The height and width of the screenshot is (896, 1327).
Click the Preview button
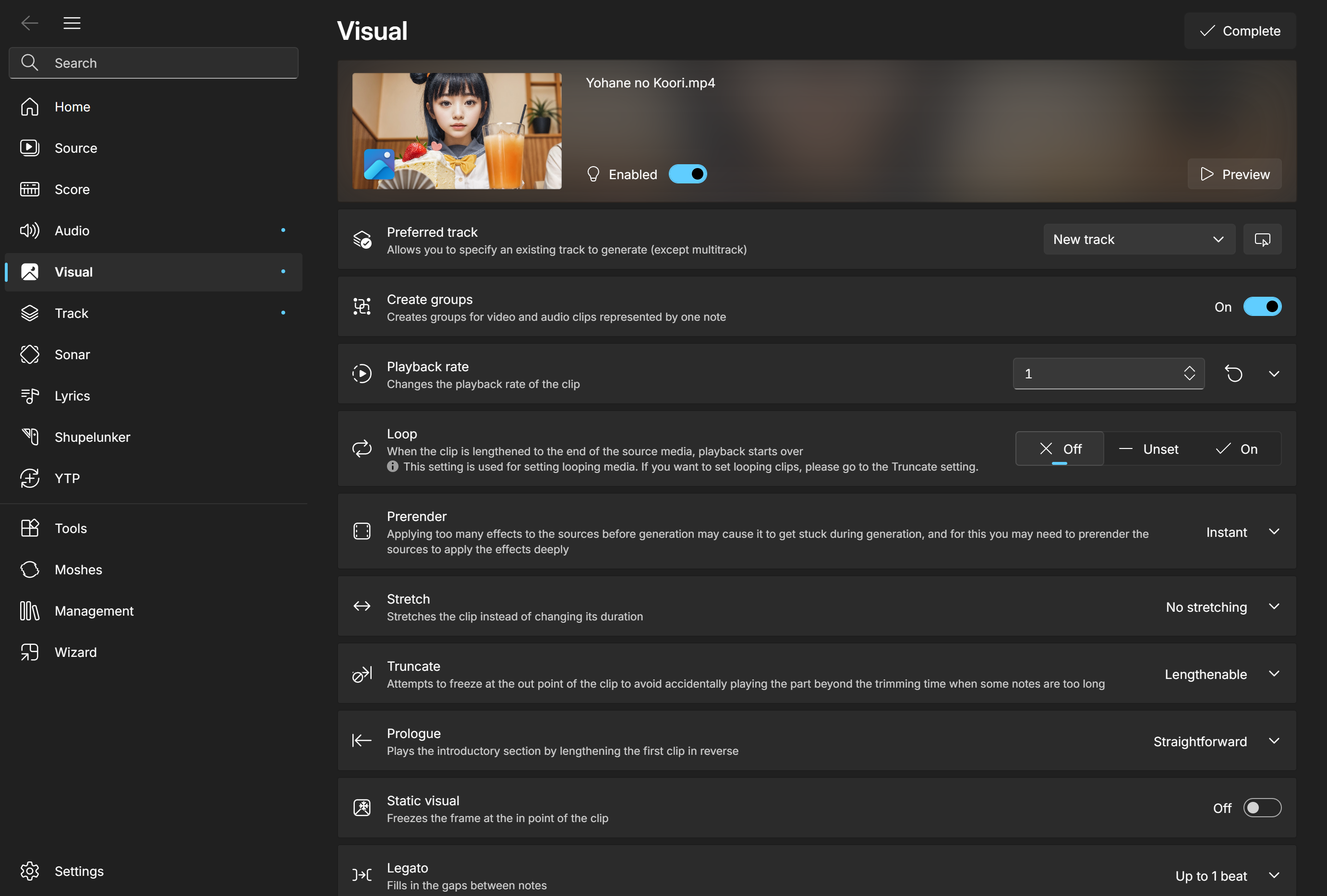coord(1234,174)
